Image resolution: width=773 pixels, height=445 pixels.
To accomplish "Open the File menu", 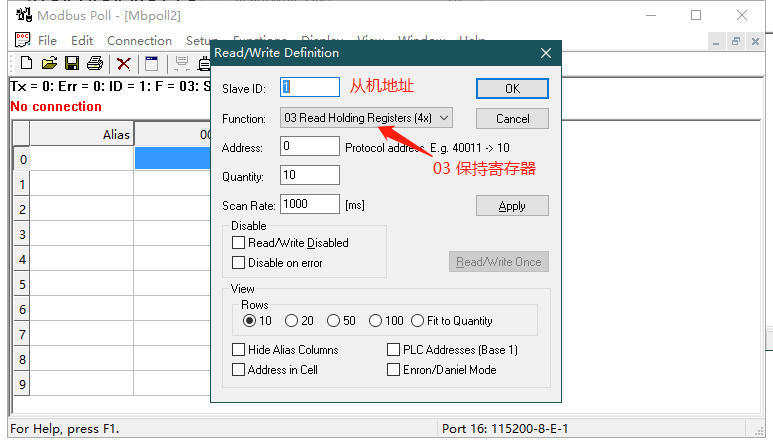I will [x=47, y=40].
